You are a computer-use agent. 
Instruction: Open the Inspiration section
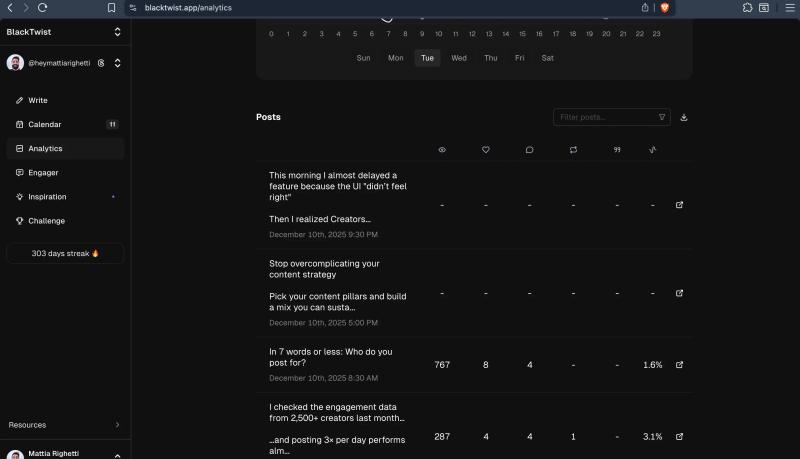(65, 196)
